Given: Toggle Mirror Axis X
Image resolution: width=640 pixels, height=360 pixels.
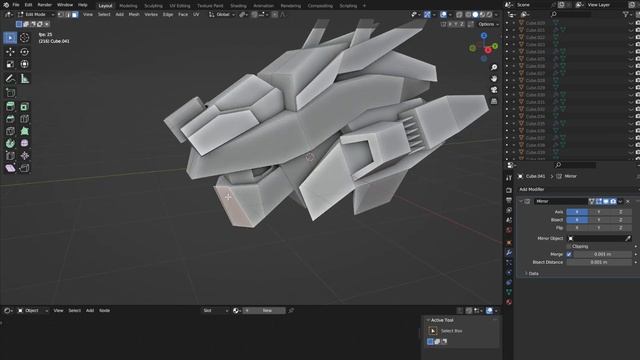Looking at the screenshot, I should pyautogui.click(x=577, y=212).
